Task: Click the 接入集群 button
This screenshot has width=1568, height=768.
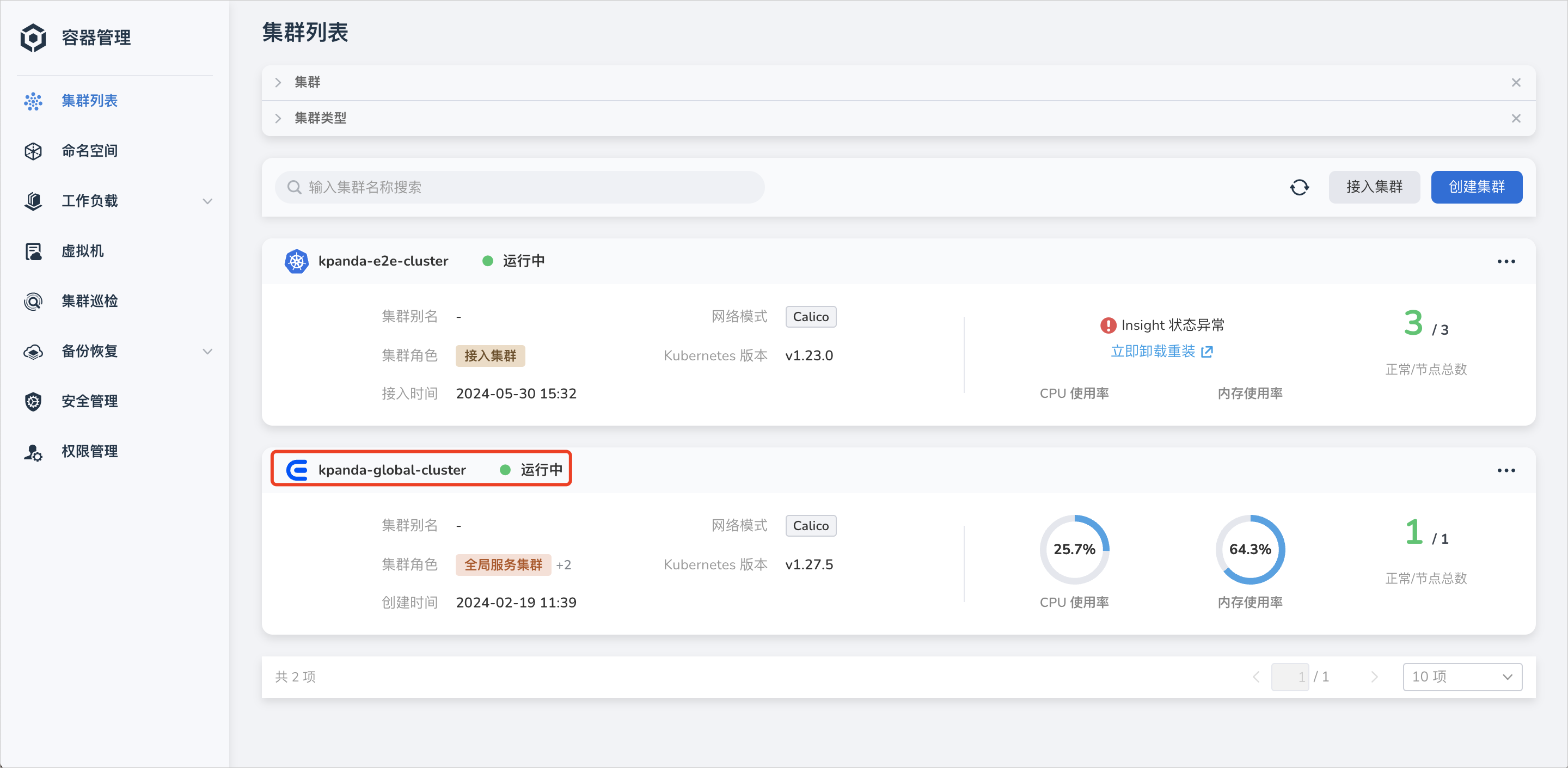Action: tap(1374, 187)
